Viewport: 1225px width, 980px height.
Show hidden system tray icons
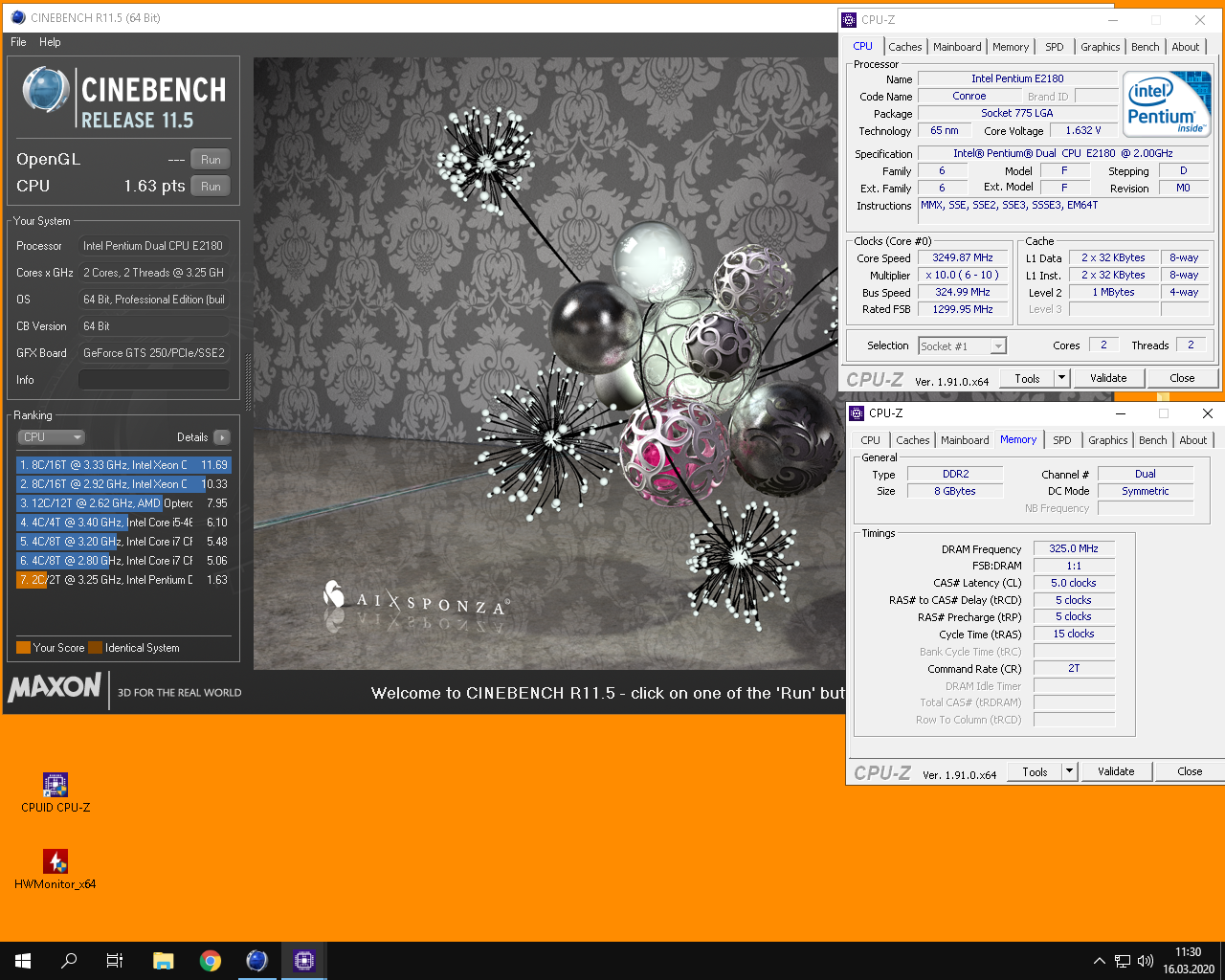click(1100, 961)
